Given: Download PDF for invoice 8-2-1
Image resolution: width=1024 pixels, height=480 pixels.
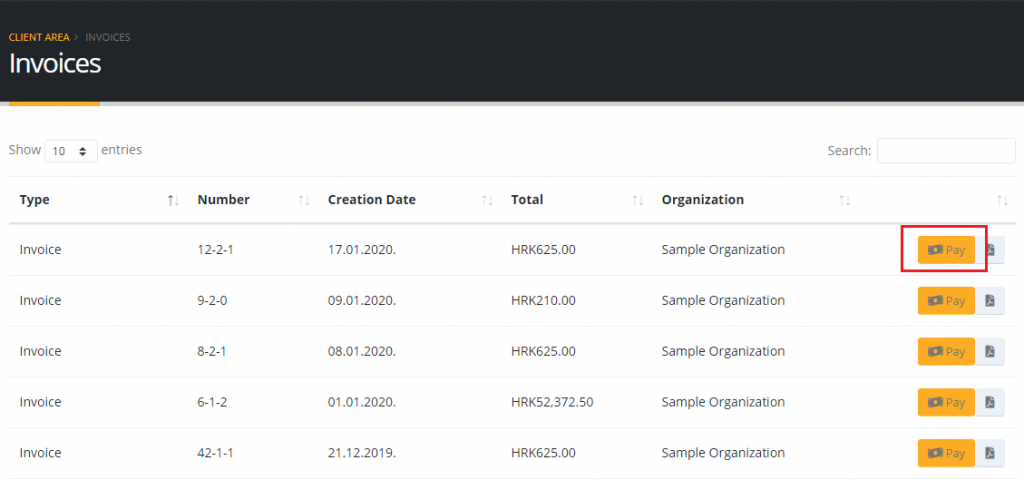Looking at the screenshot, I should tap(990, 352).
